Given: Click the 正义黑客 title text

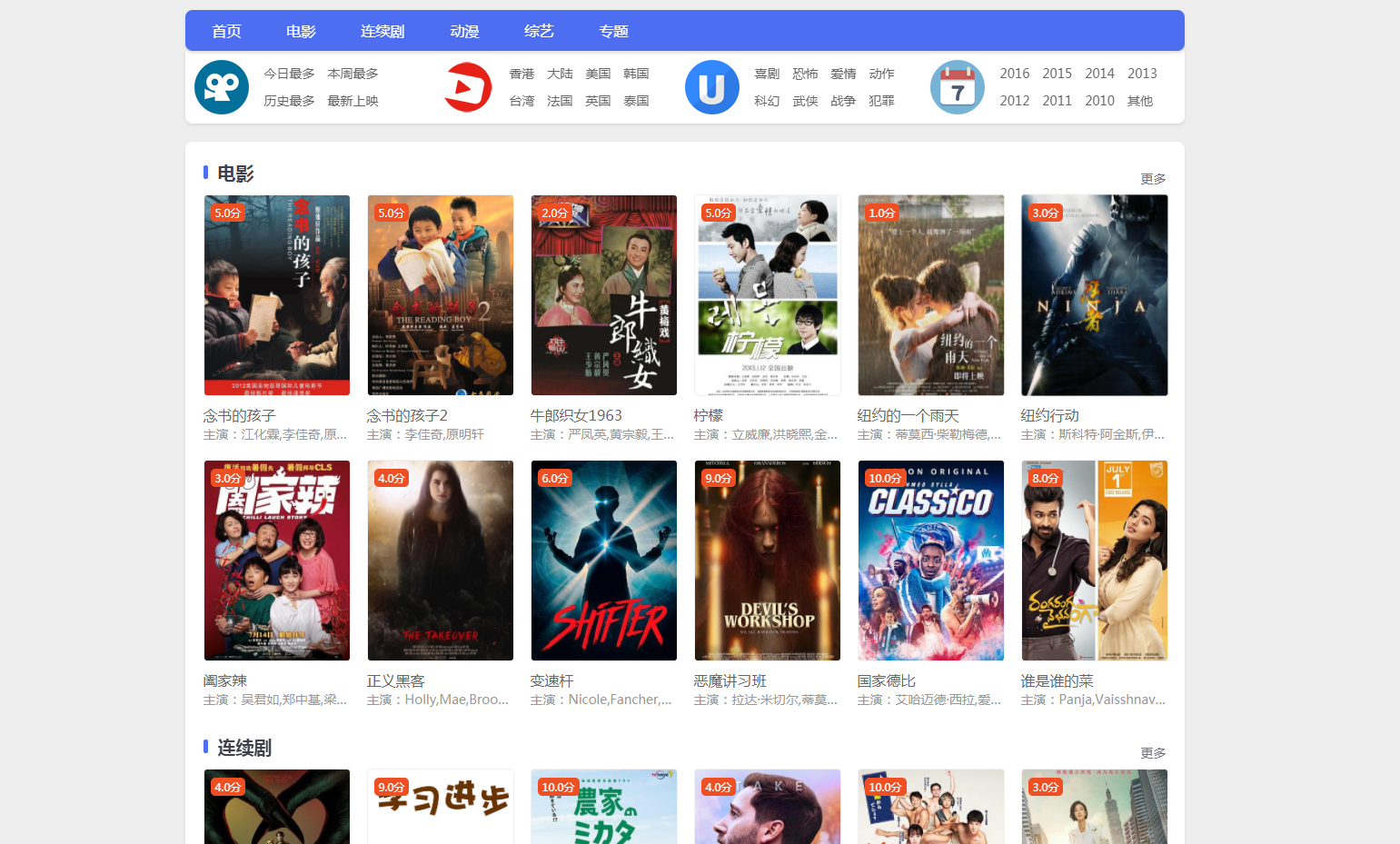Looking at the screenshot, I should point(396,680).
